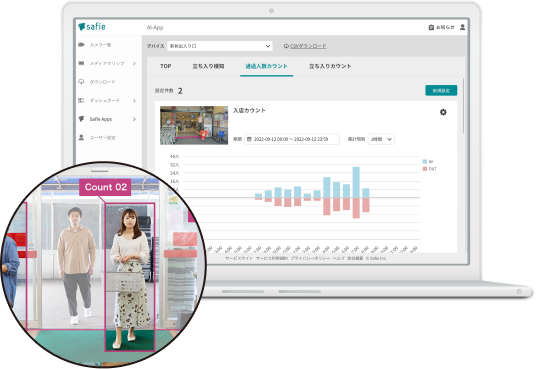The width and height of the screenshot is (536, 369).
Task: Open the dashboard sidebar icon
Action: (x=81, y=100)
